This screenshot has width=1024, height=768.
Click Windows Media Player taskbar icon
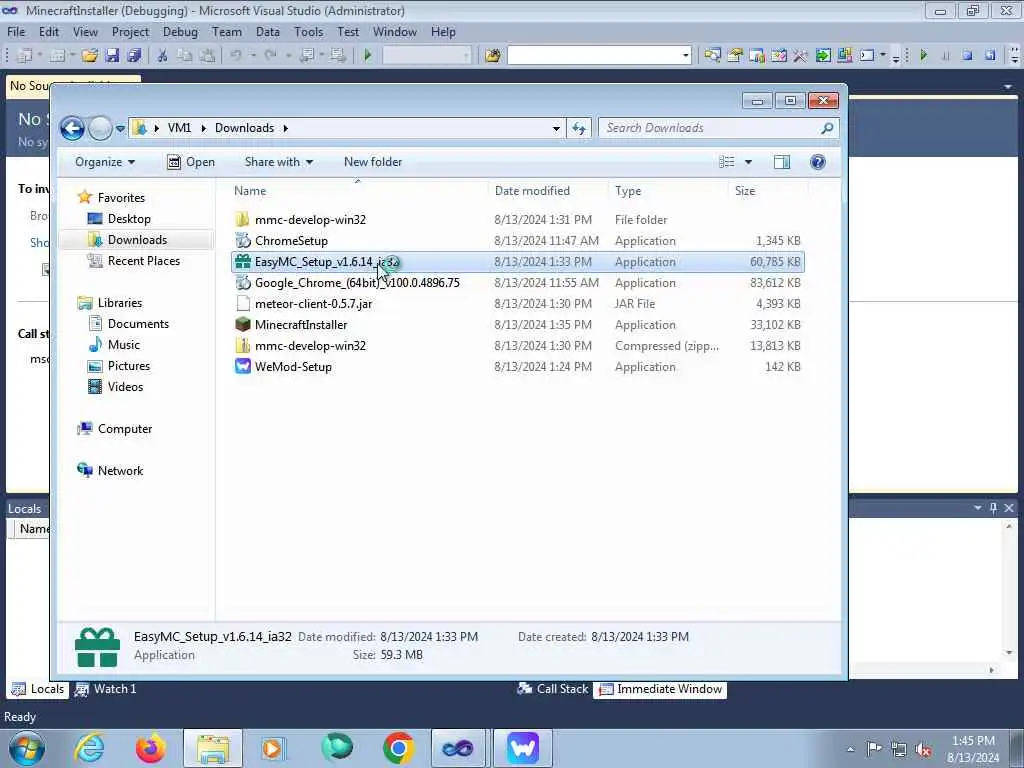pos(273,748)
